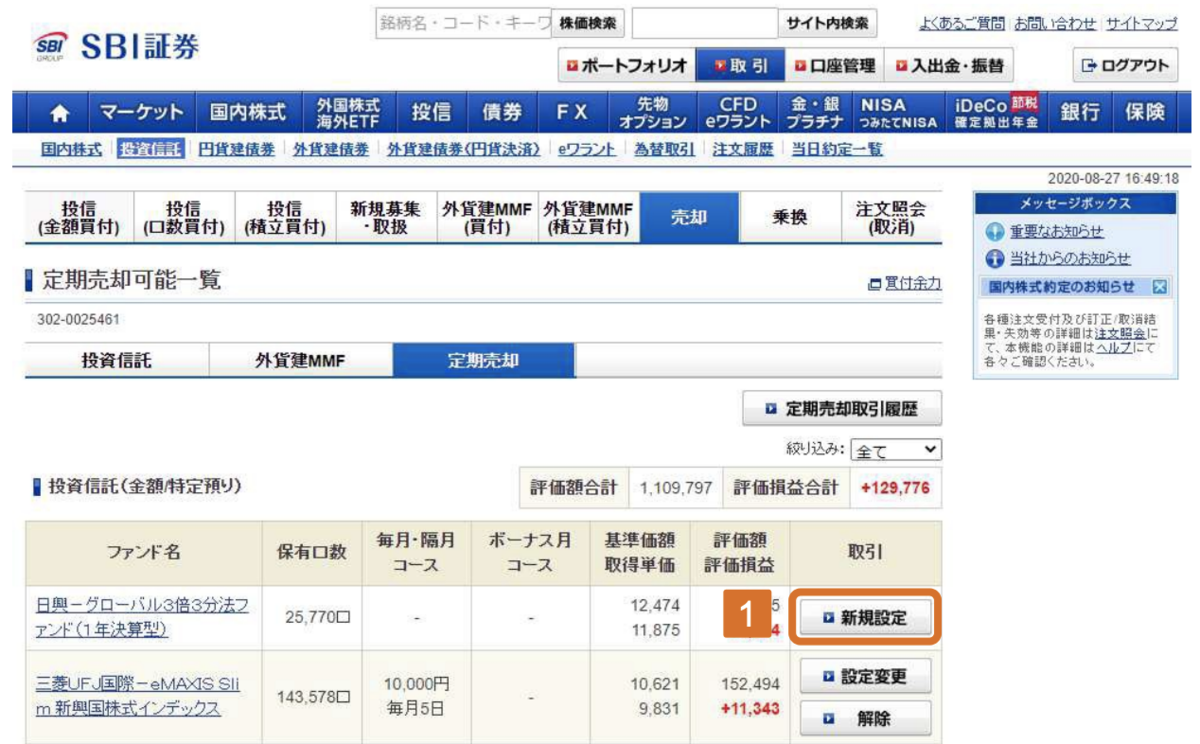Screen dimensions: 1200x744
Task: Click the 円貨建債券 submenu link
Action: point(236,150)
